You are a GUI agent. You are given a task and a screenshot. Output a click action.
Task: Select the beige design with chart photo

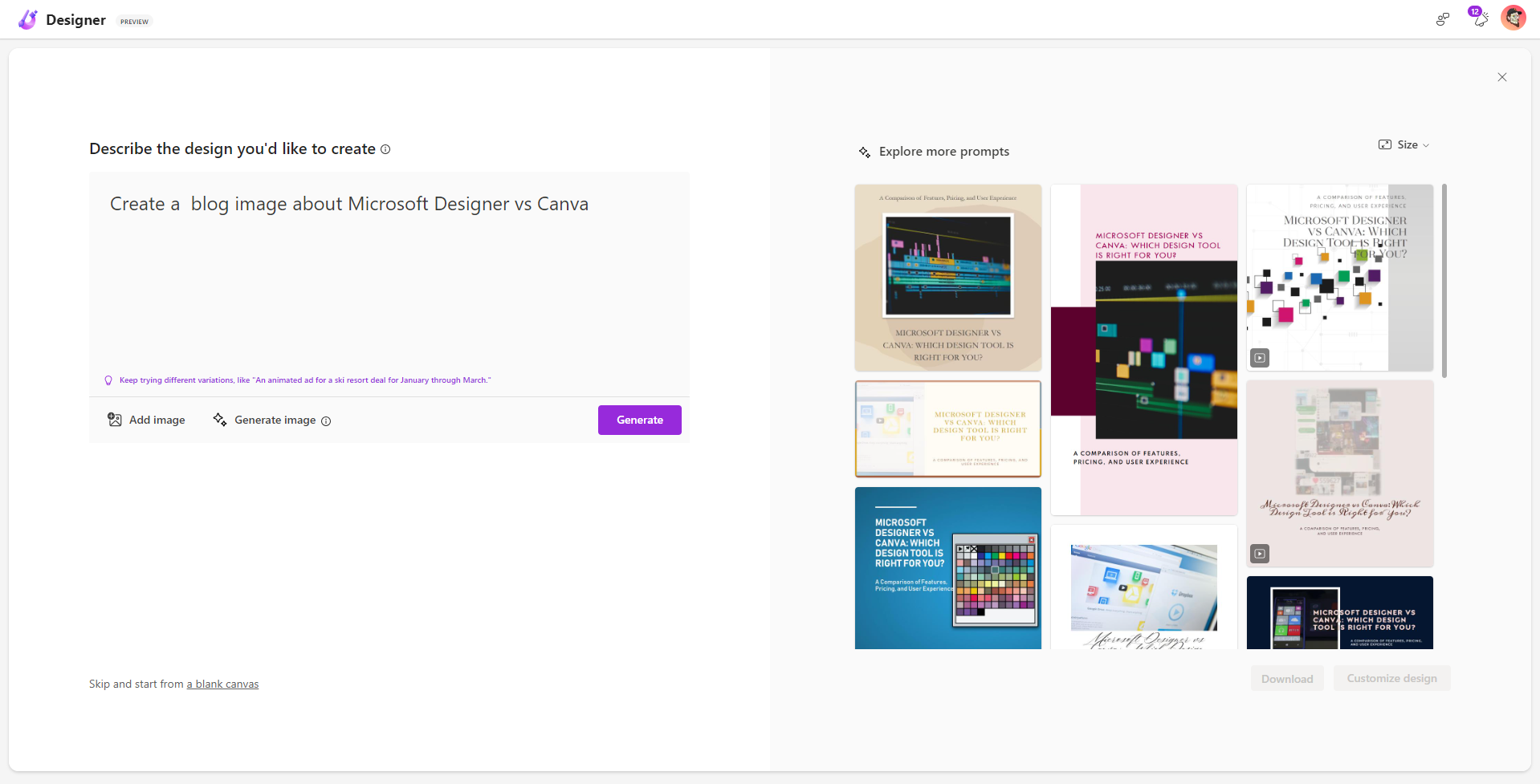pyautogui.click(x=948, y=278)
